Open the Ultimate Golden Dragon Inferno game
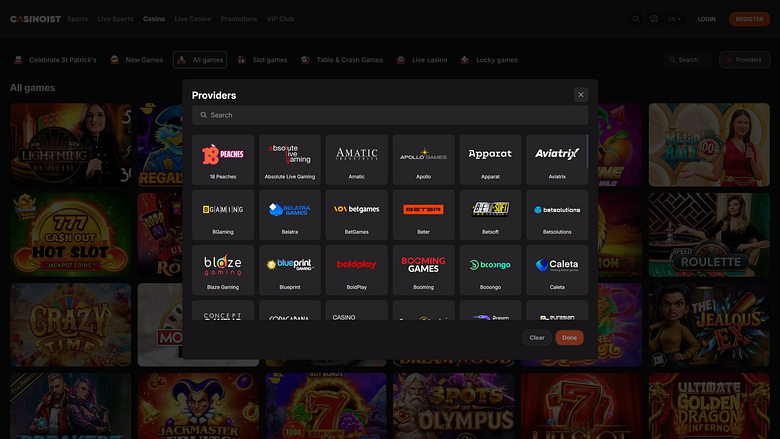 pos(709,406)
